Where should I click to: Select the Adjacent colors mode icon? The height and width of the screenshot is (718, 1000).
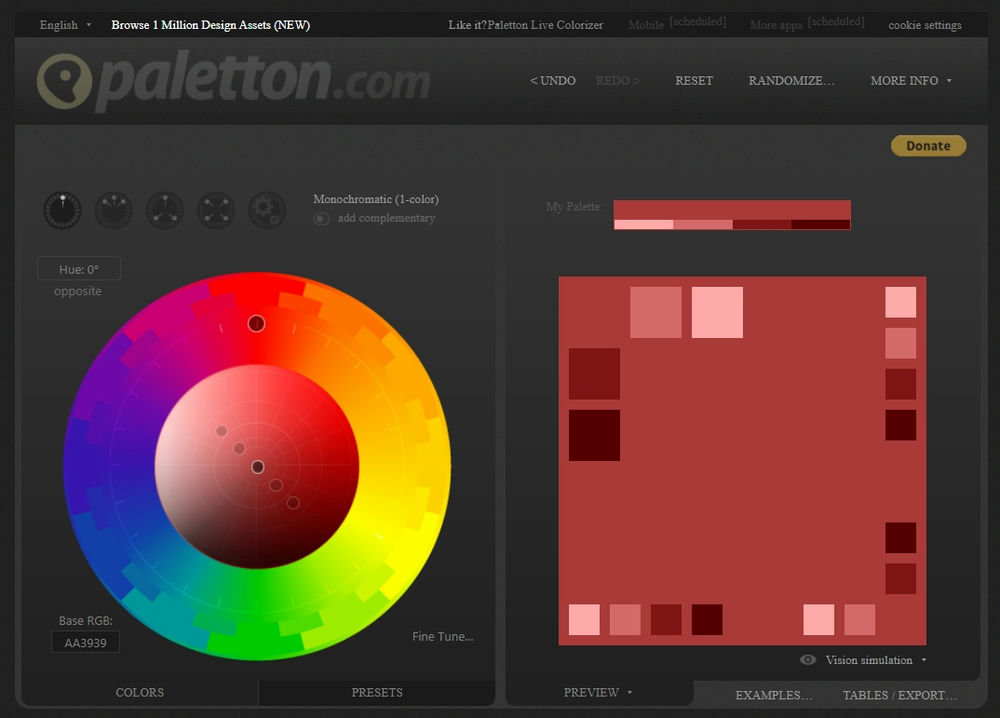(113, 211)
